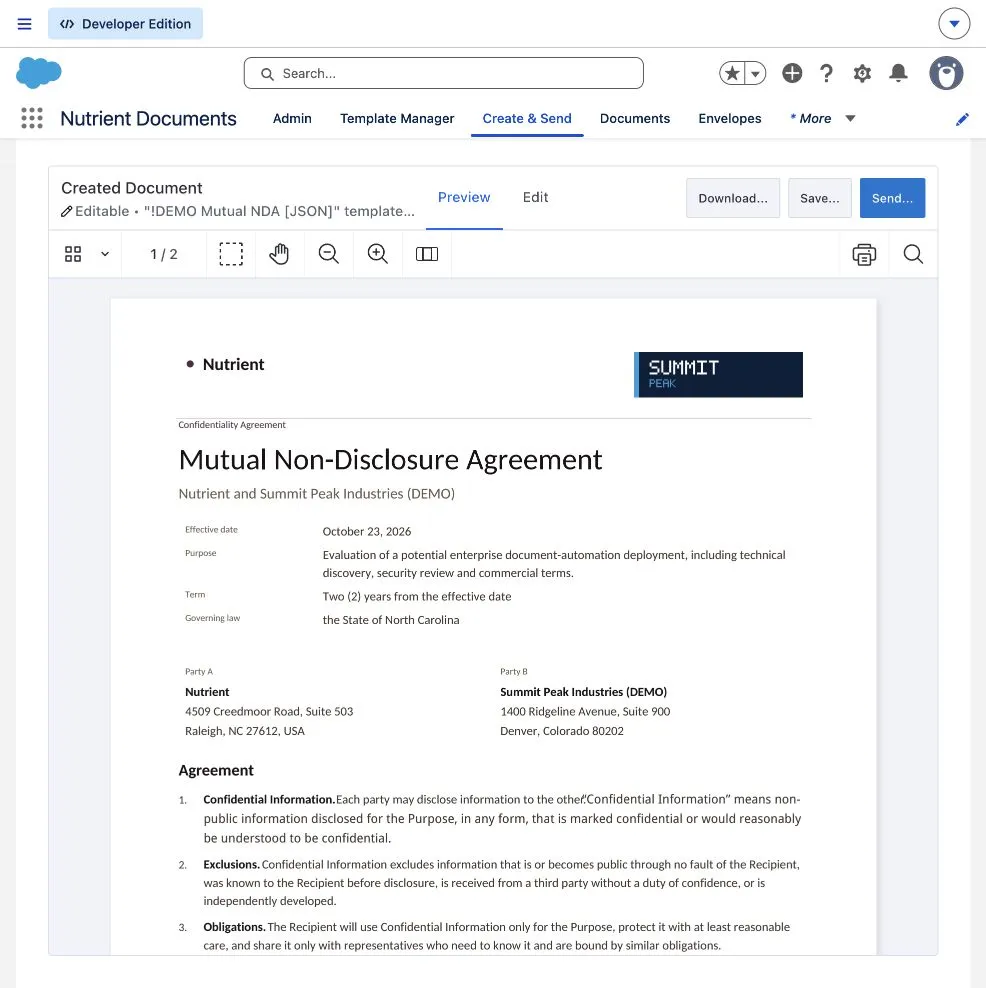Click the 'Created Document' heading
The width and height of the screenshot is (986, 988).
132,188
